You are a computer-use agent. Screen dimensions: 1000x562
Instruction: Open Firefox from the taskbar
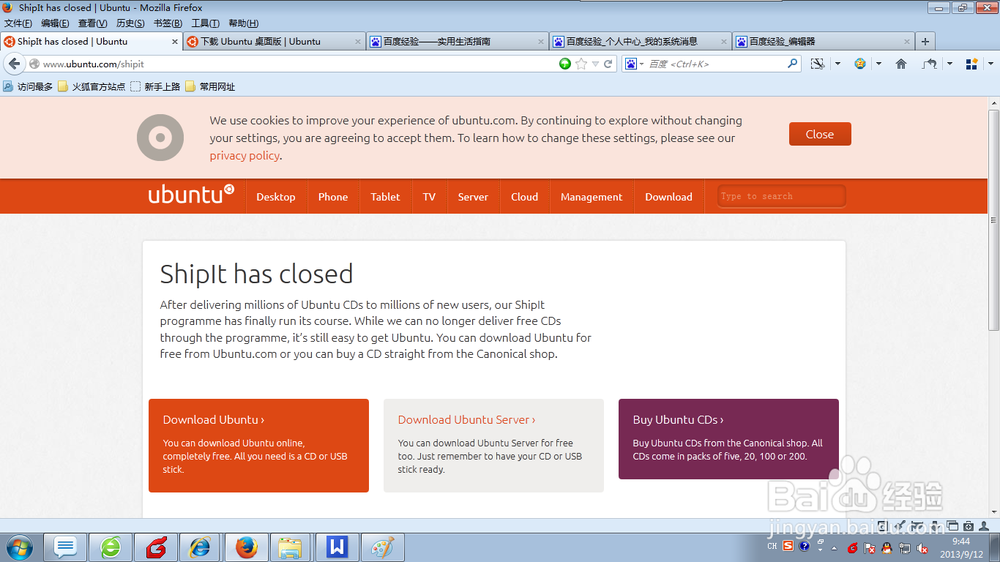[247, 547]
